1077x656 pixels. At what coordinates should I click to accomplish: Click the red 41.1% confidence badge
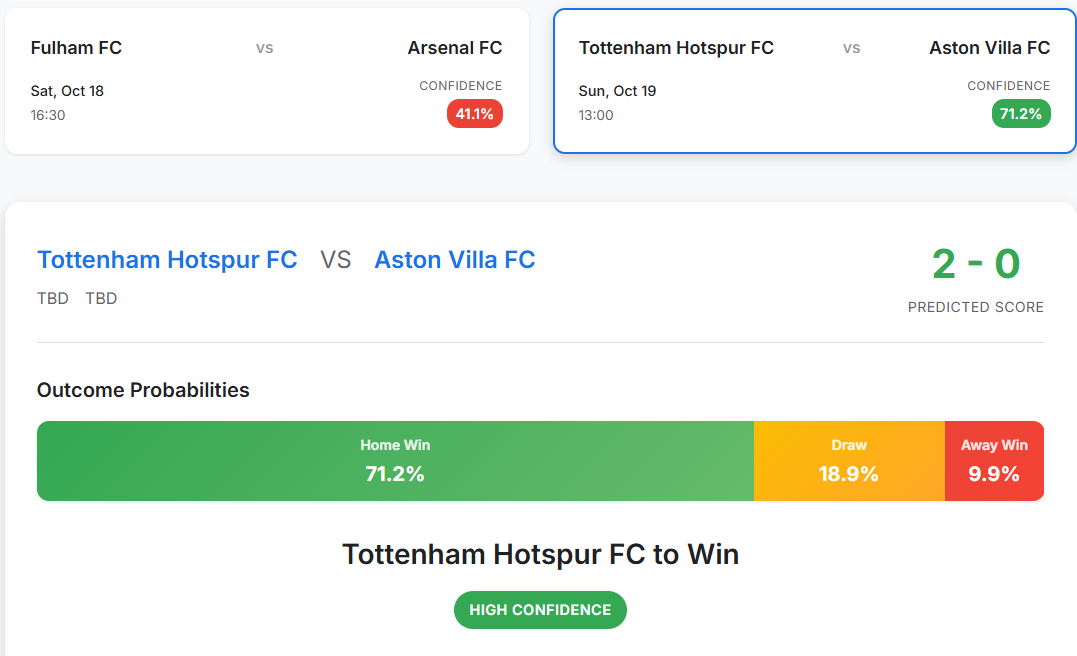point(474,113)
